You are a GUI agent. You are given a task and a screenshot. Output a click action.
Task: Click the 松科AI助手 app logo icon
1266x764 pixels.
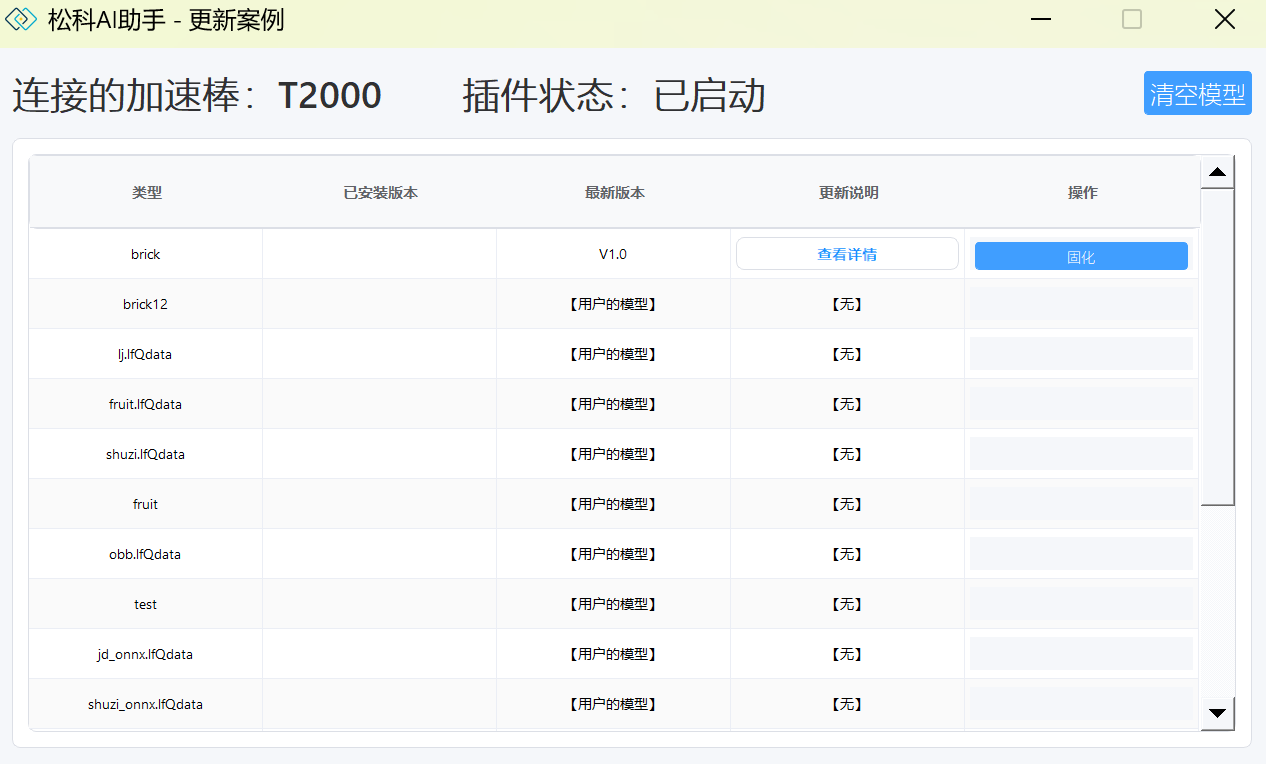coord(21,20)
